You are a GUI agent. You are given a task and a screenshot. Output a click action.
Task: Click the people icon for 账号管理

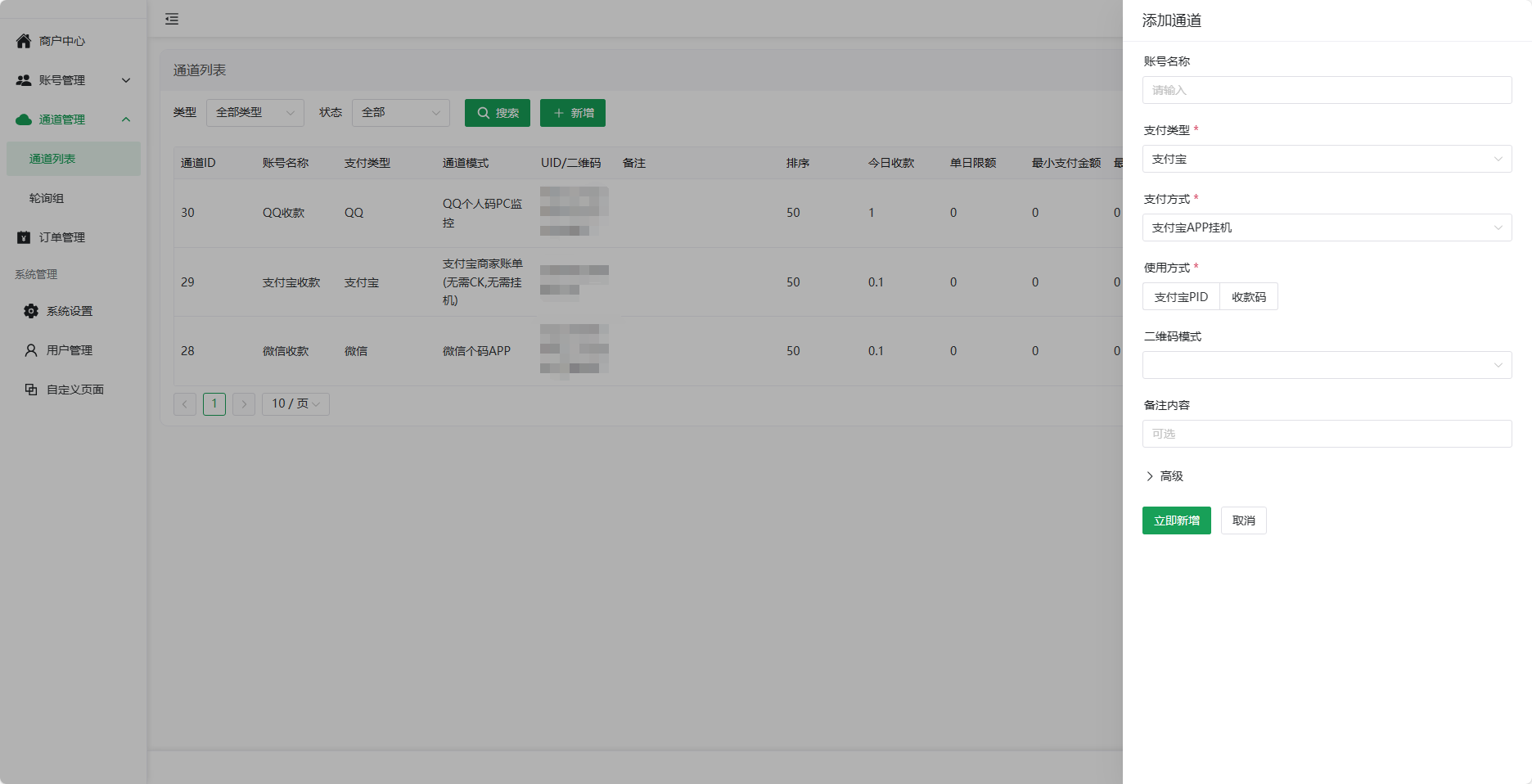[x=24, y=80]
